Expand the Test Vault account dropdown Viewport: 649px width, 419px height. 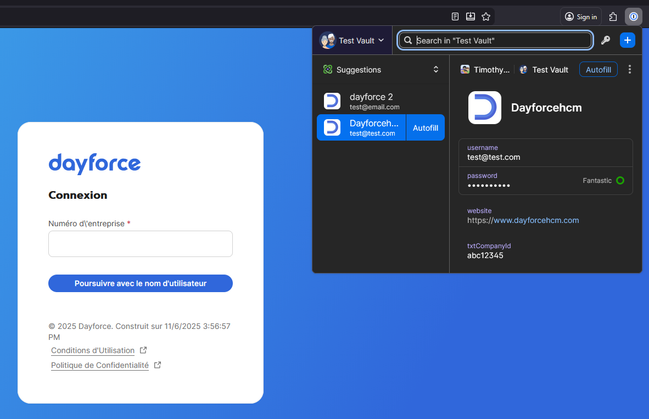(352, 41)
